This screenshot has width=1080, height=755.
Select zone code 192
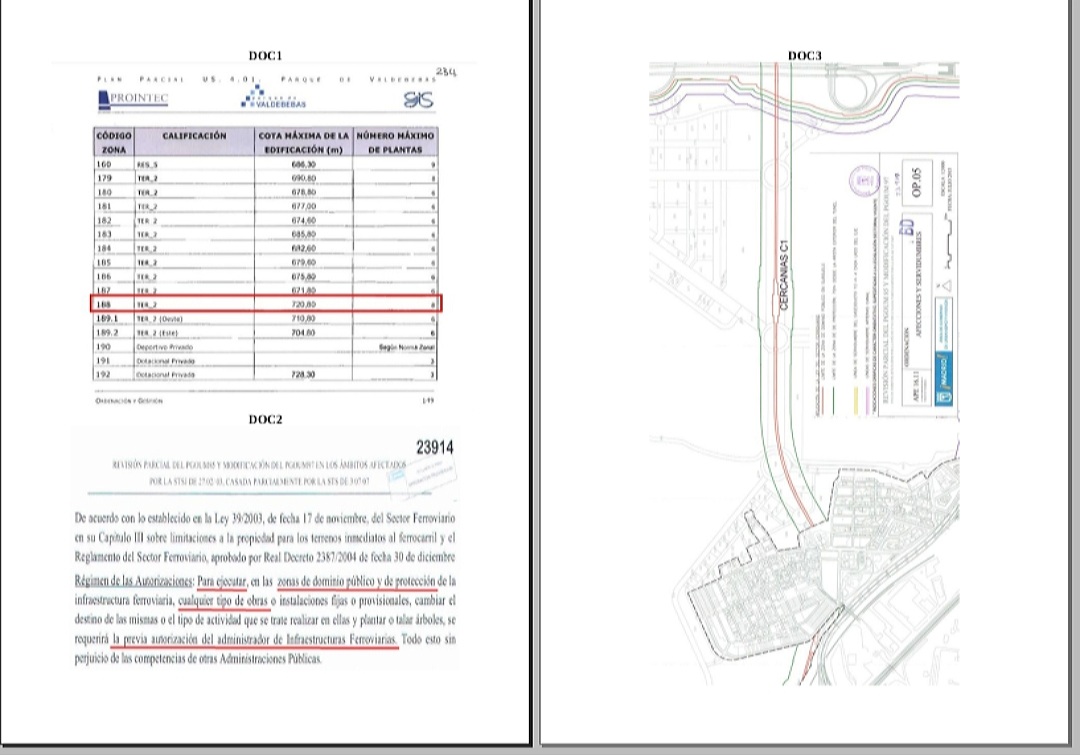(104, 374)
